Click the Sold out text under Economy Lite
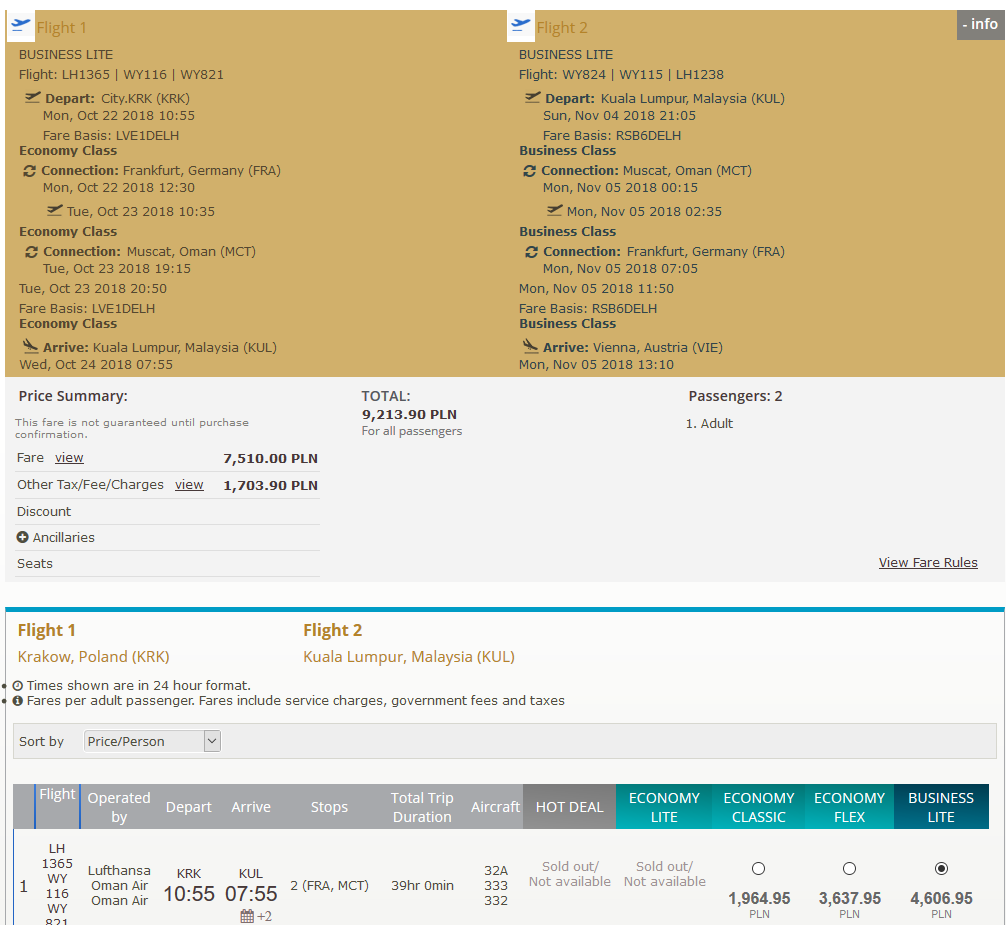This screenshot has height=925, width=1006. [x=665, y=874]
